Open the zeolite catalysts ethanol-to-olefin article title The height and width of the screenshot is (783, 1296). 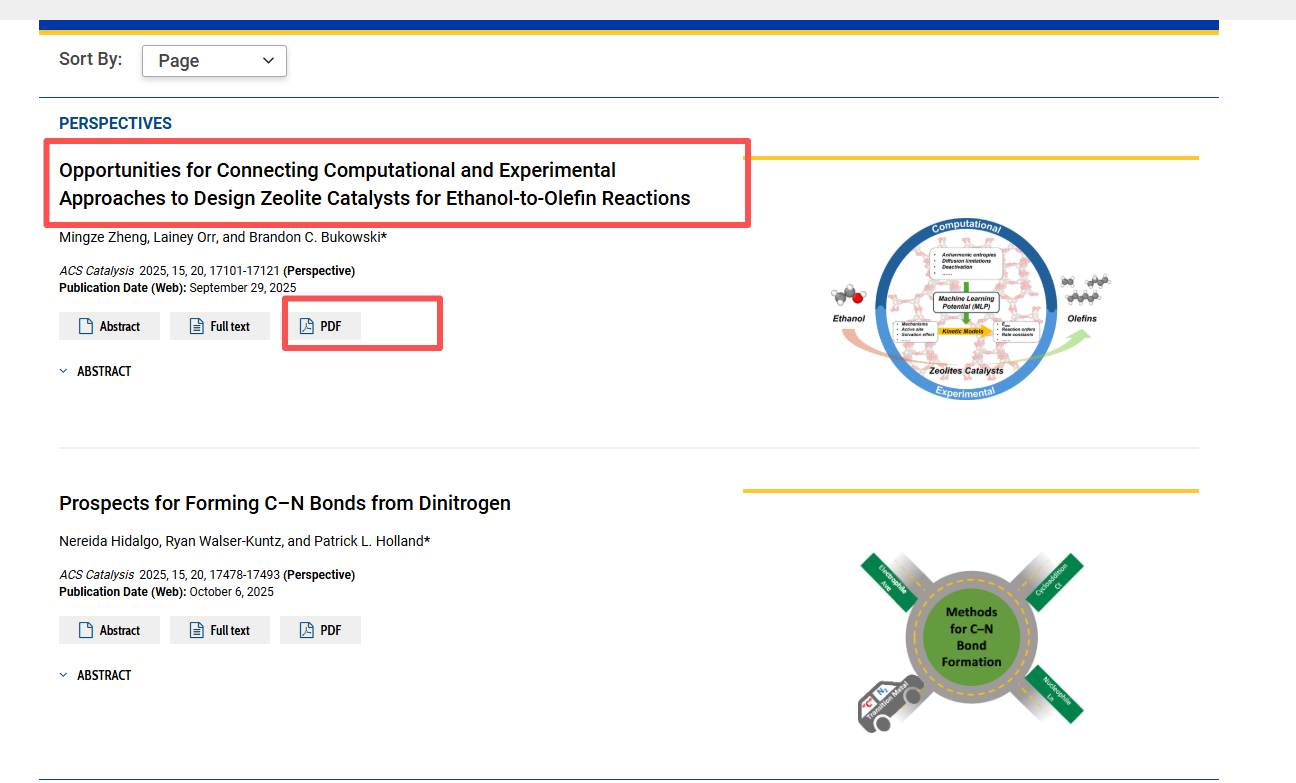pyautogui.click(x=374, y=184)
